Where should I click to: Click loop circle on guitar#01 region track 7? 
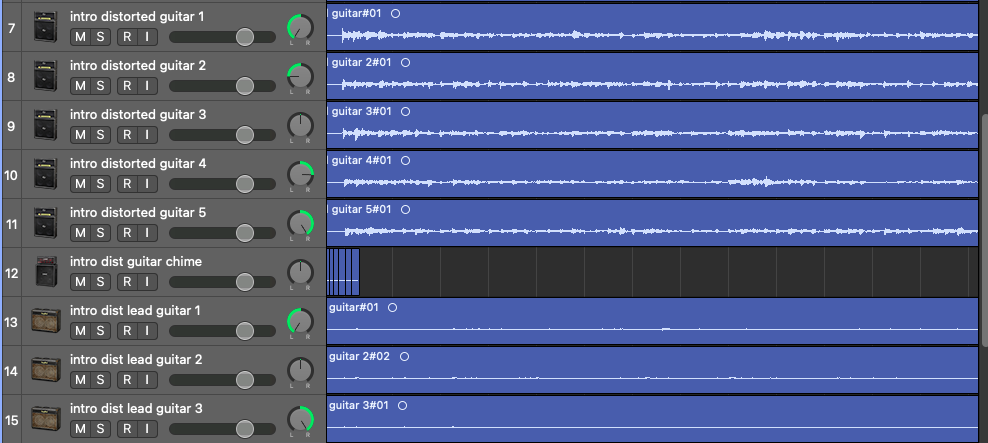coord(395,13)
